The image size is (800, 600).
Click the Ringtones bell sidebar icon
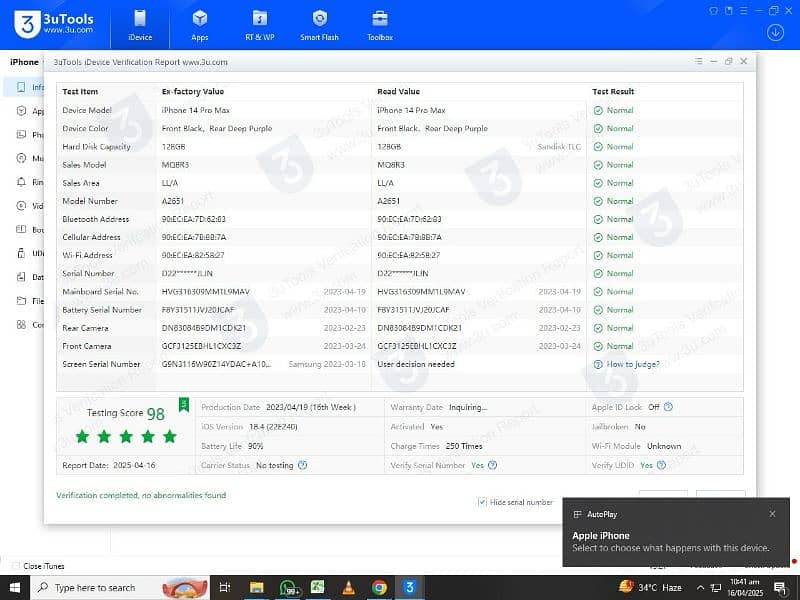pos(21,182)
